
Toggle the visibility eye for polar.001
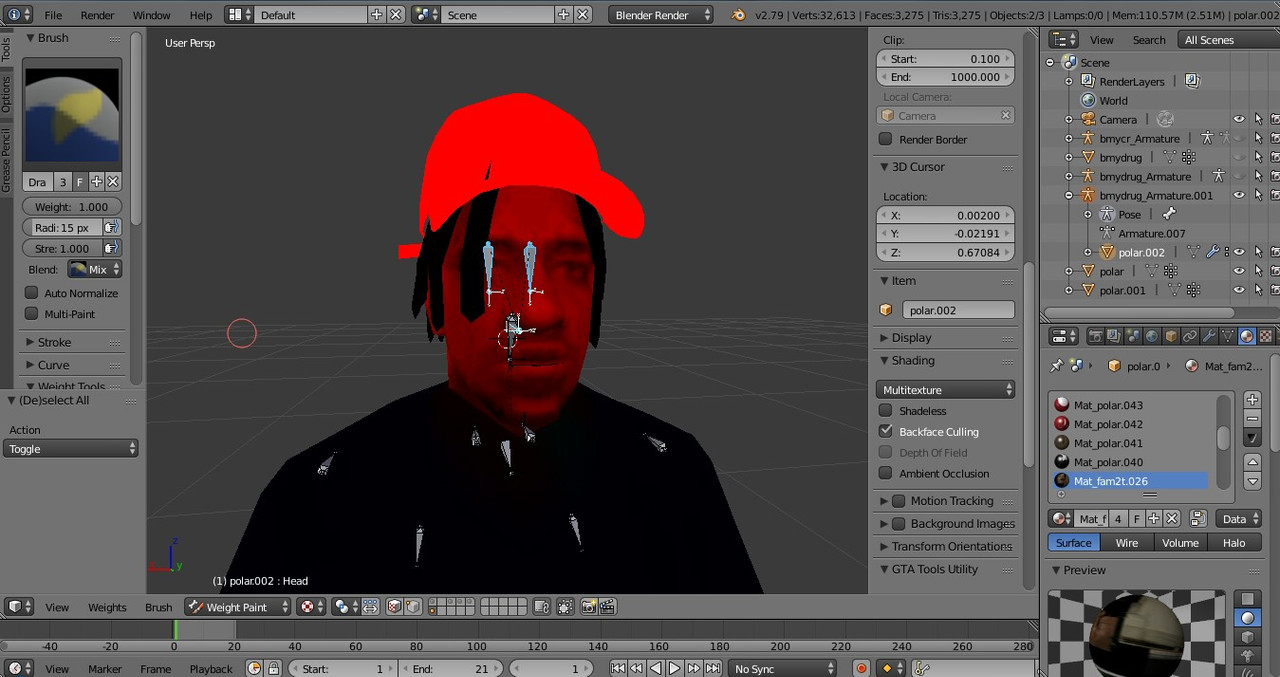pyautogui.click(x=1239, y=290)
